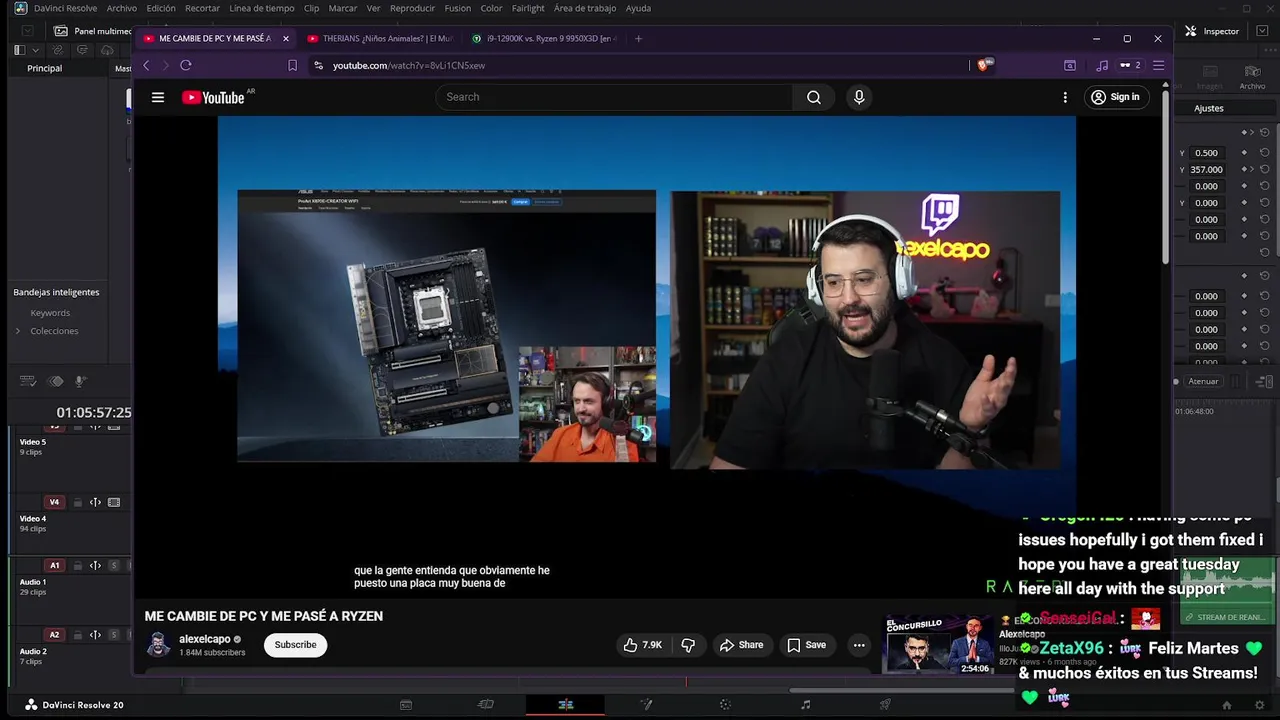1280x720 pixels.
Task: Toggle the lock on track A2
Action: coord(76,634)
